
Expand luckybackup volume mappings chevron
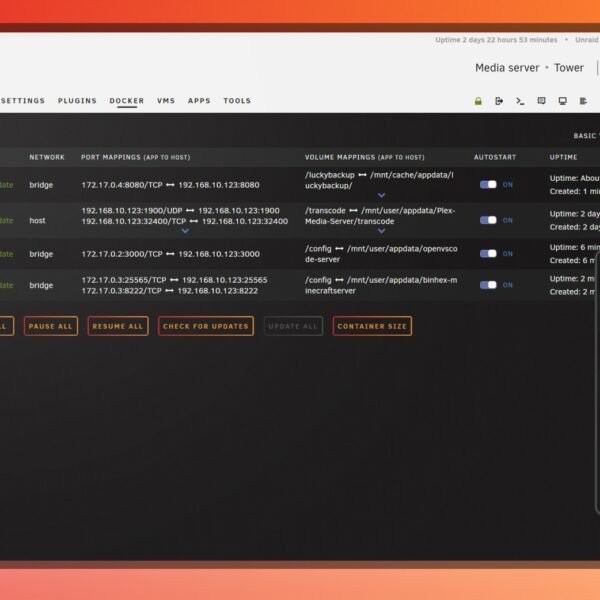(x=381, y=196)
